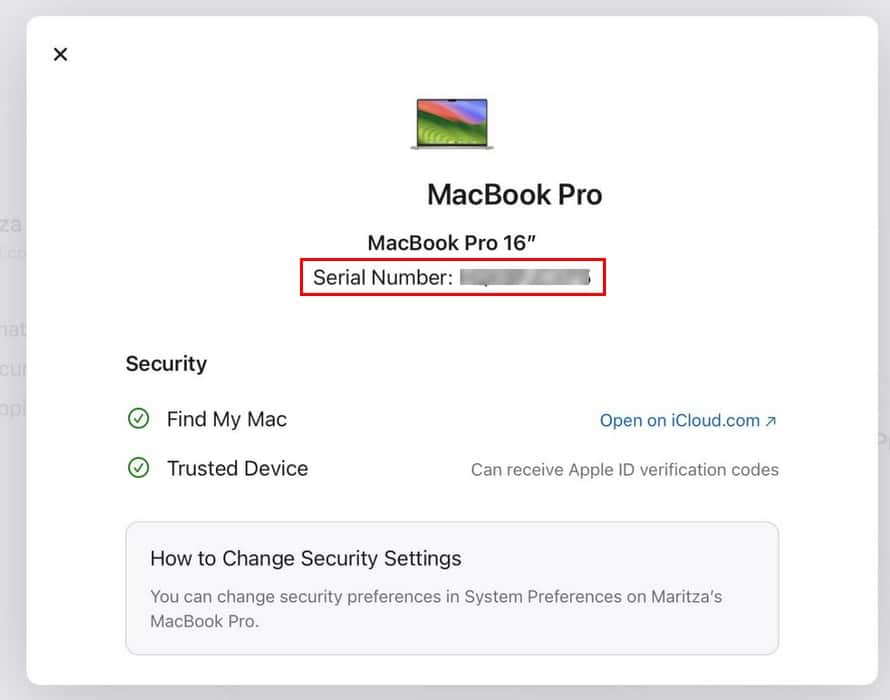Close the MacBook Pro device dialog
Image resolution: width=890 pixels, height=700 pixels.
[x=60, y=54]
